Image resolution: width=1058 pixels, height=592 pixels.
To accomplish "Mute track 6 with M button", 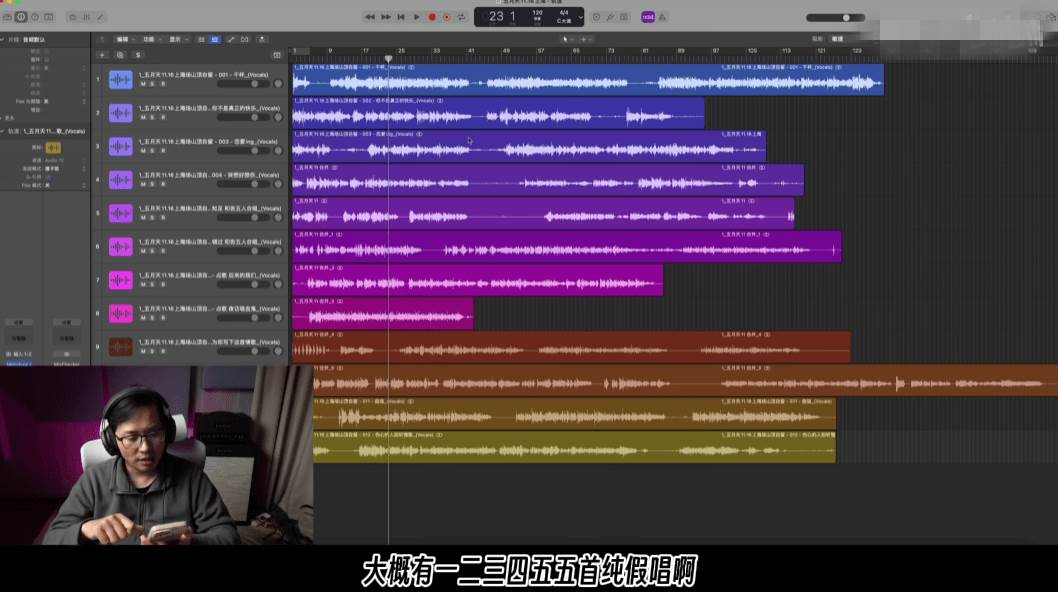I will click(143, 250).
